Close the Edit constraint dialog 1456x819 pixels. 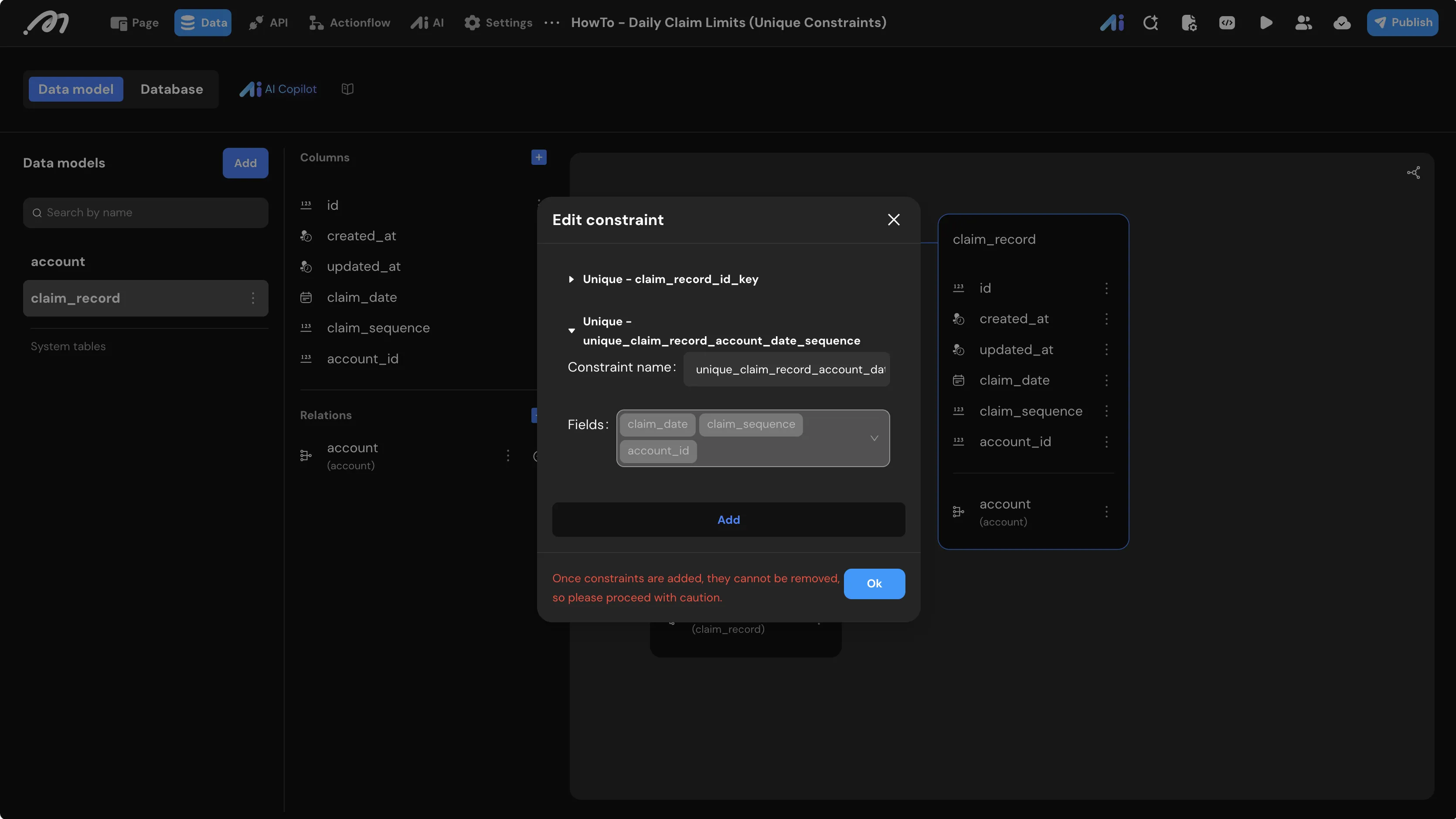click(x=894, y=220)
